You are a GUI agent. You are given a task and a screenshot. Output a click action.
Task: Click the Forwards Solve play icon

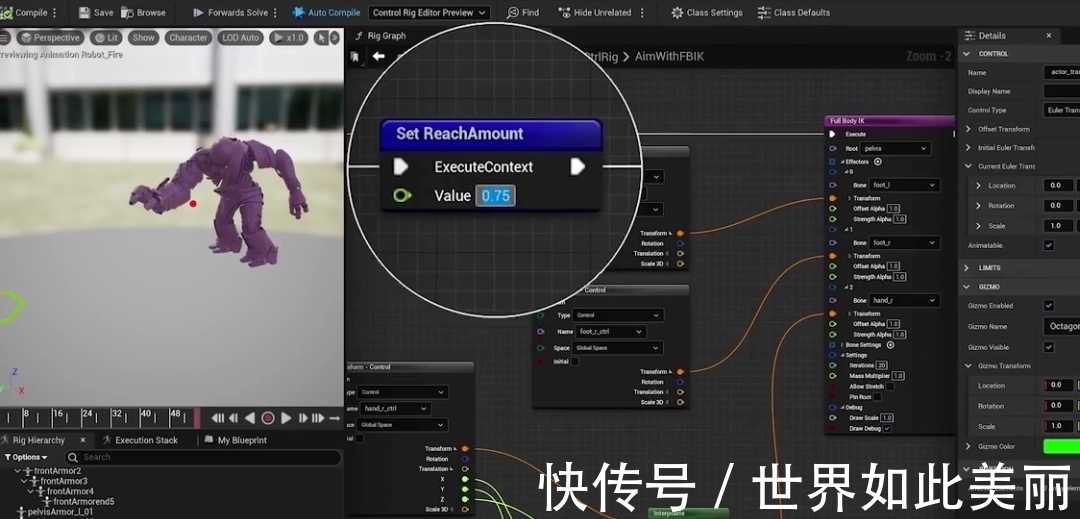point(198,12)
